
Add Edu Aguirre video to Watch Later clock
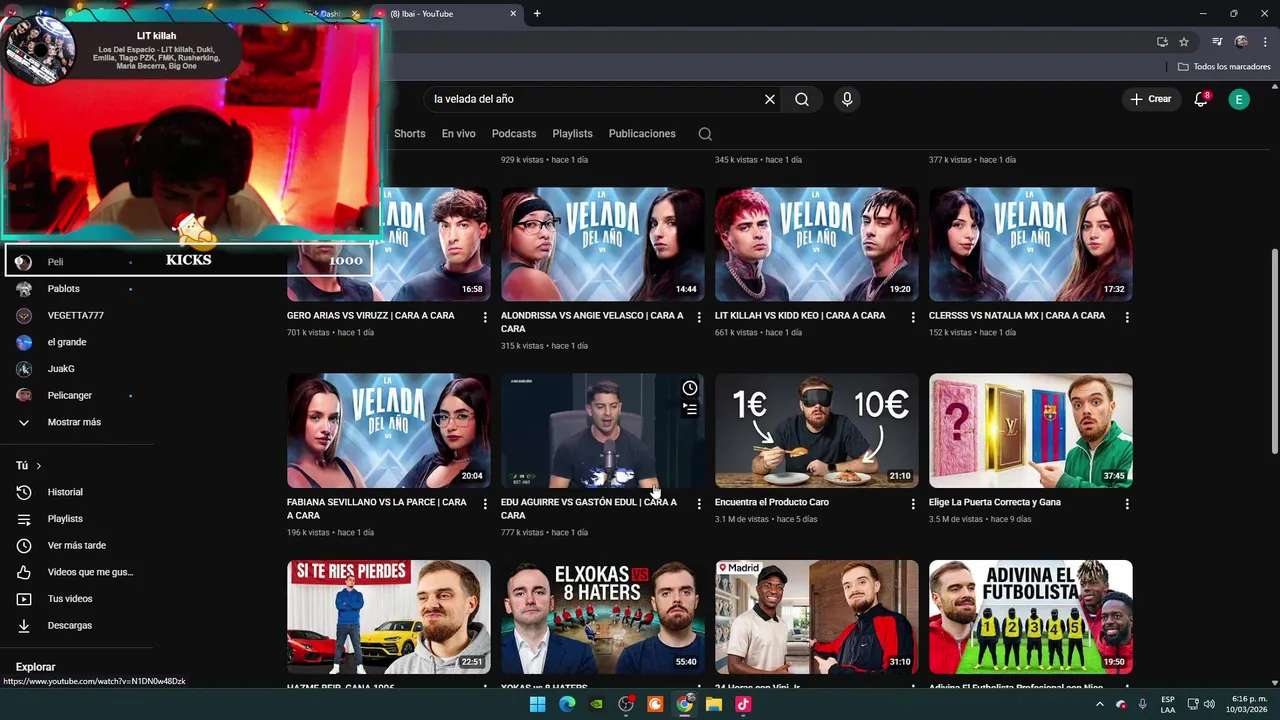690,388
